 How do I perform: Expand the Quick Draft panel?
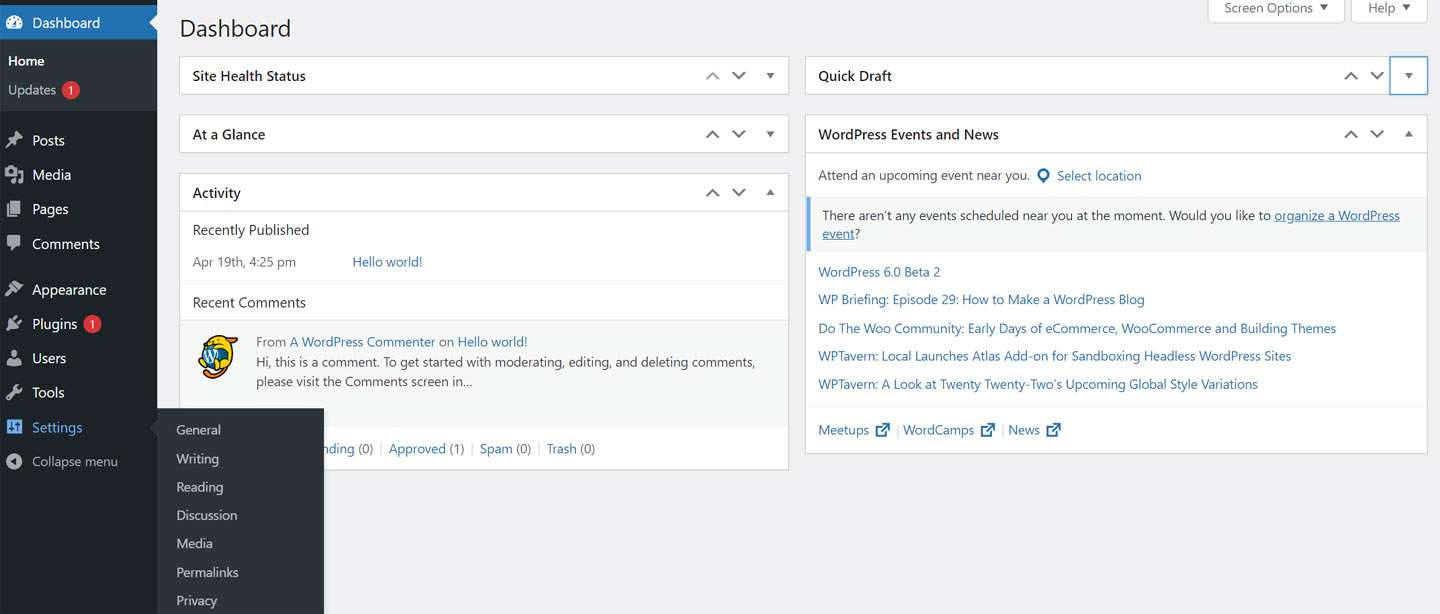point(1408,76)
